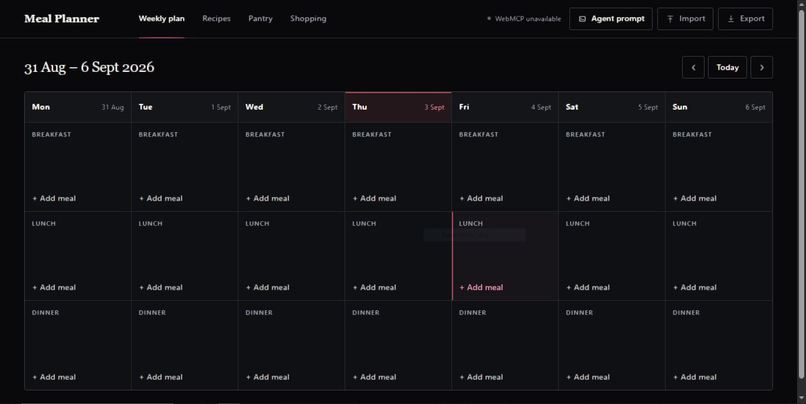The image size is (806, 404).
Task: Go to next week with right chevron
Action: point(761,67)
